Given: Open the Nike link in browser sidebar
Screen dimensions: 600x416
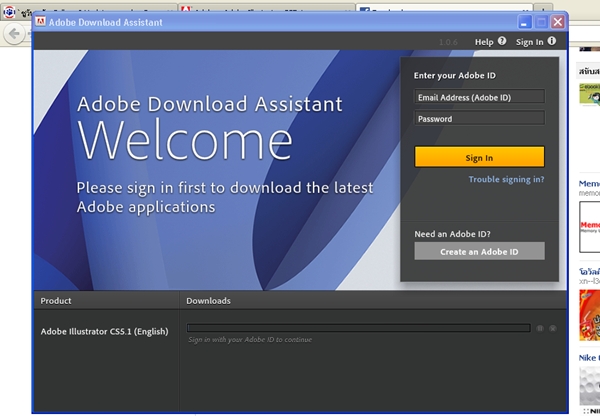Looking at the screenshot, I should point(589,358).
